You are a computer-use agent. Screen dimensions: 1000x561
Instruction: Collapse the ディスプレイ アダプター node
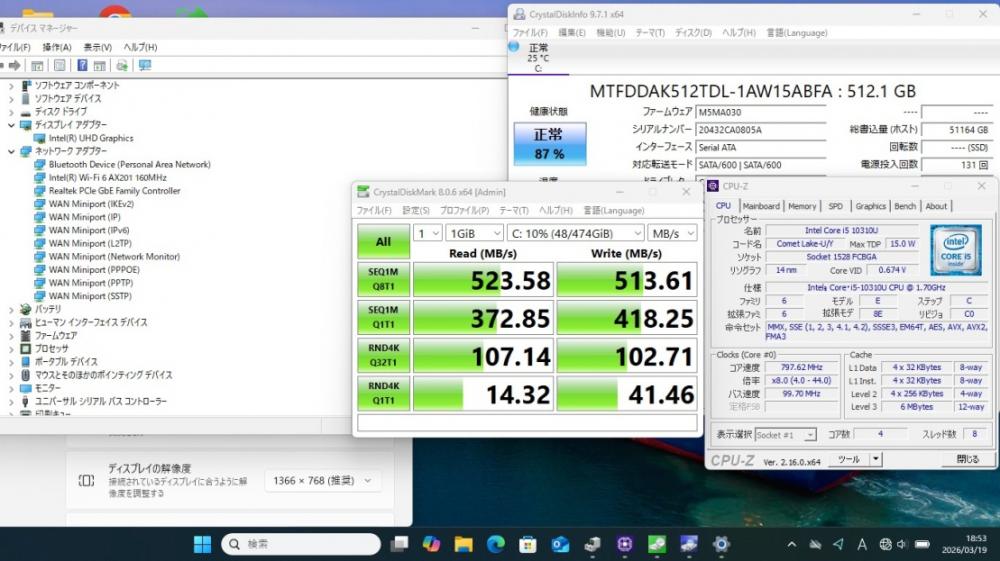point(11,125)
